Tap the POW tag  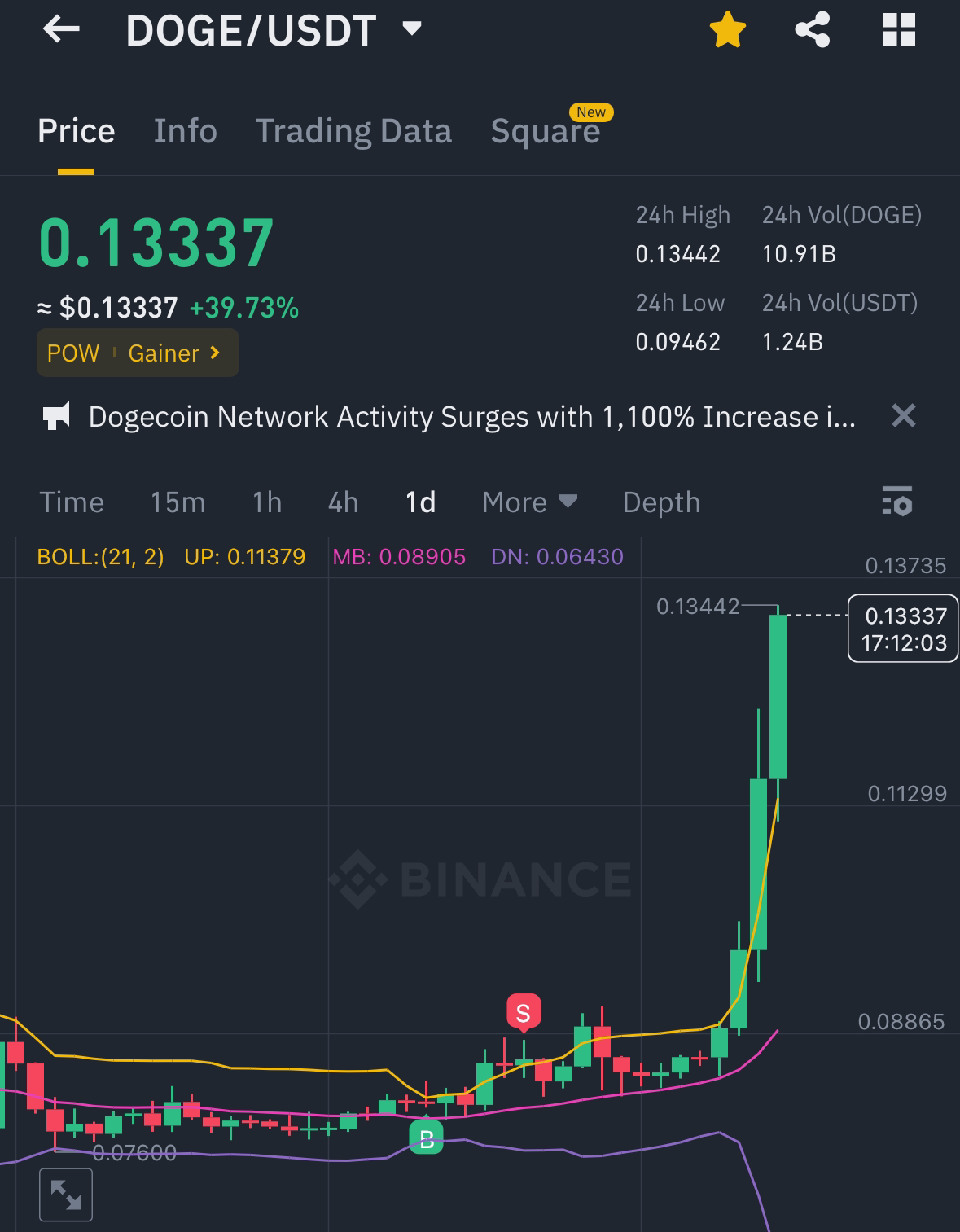pyautogui.click(x=73, y=353)
